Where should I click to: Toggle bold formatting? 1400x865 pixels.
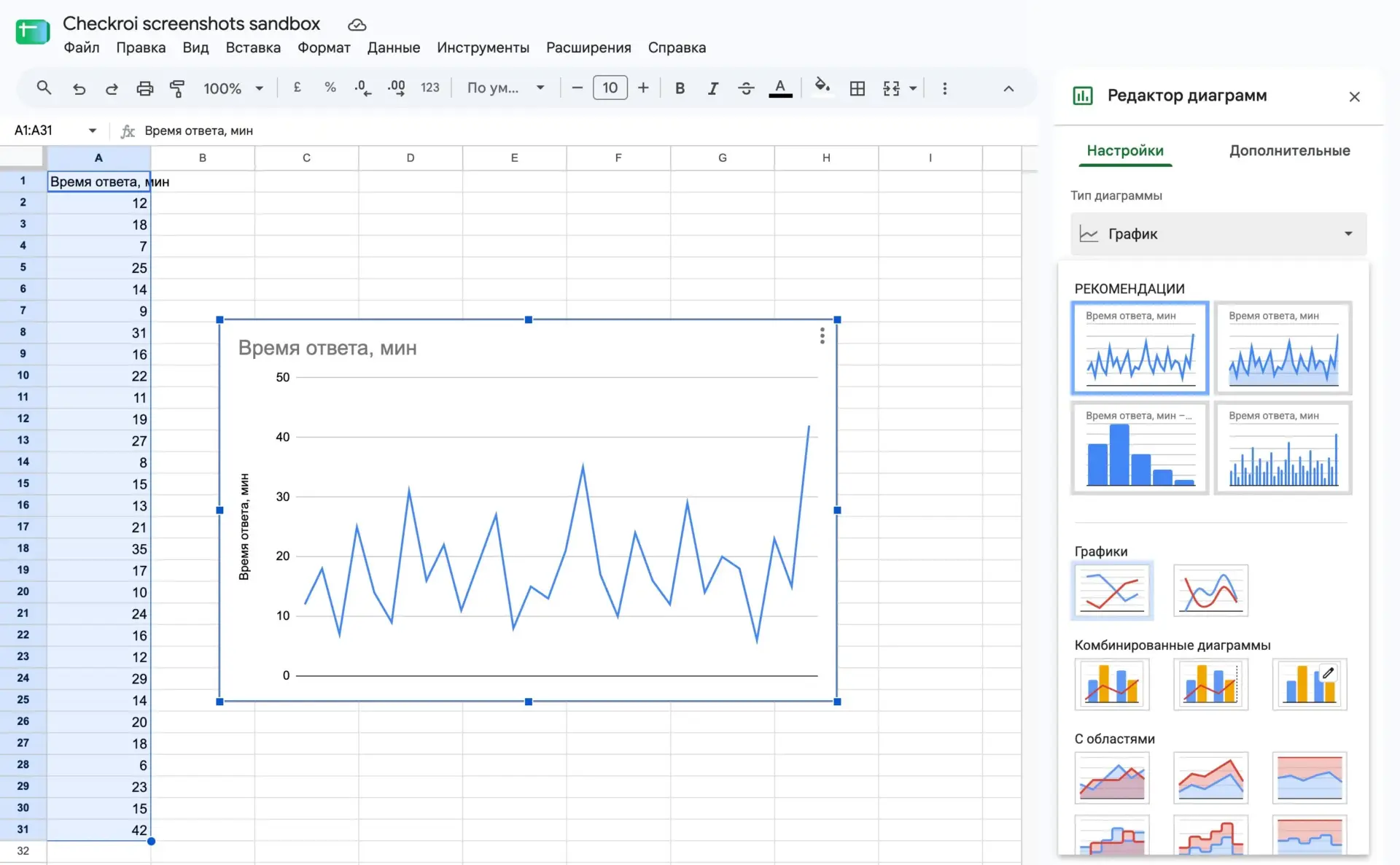[680, 88]
